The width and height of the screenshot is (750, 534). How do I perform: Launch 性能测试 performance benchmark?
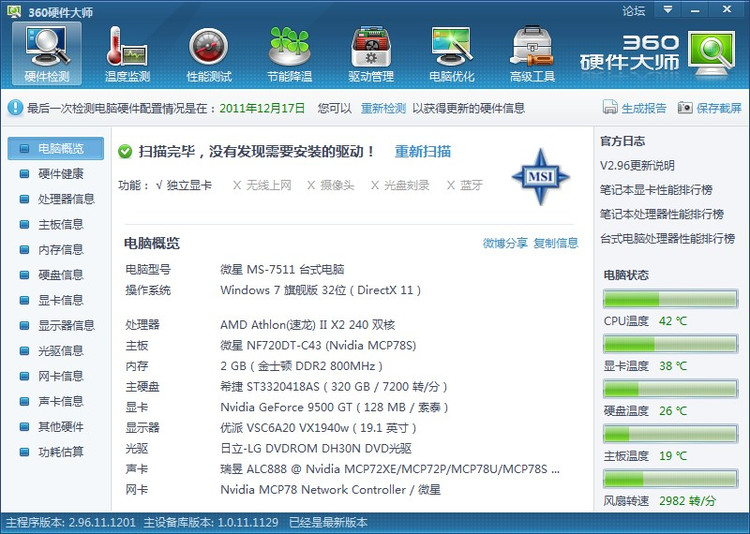[x=209, y=54]
